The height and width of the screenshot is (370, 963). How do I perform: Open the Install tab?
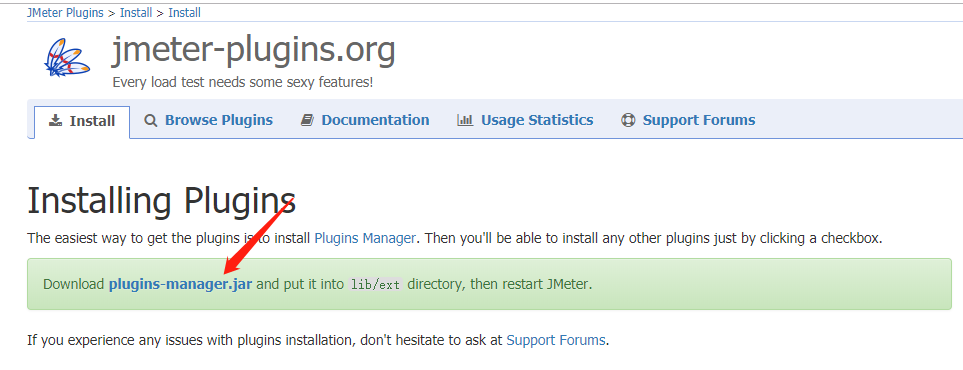82,122
